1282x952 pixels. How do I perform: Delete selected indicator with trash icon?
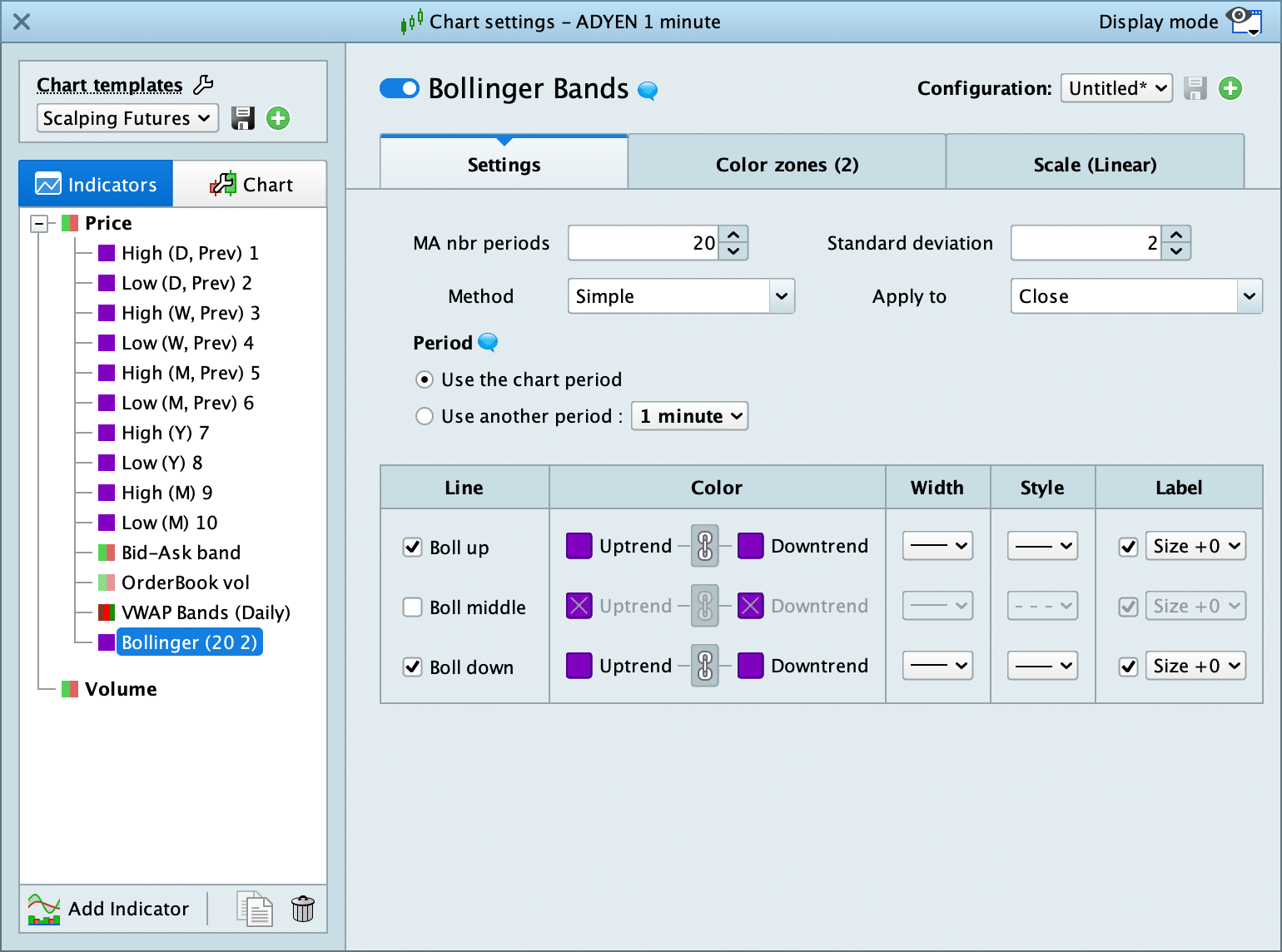coord(303,908)
